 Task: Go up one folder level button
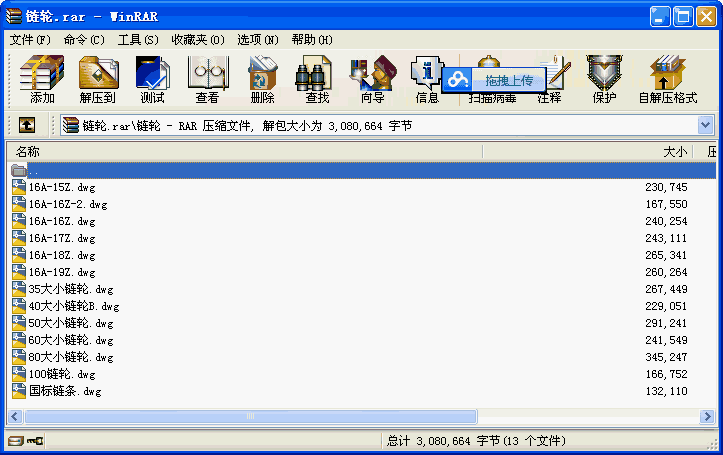[x=27, y=125]
